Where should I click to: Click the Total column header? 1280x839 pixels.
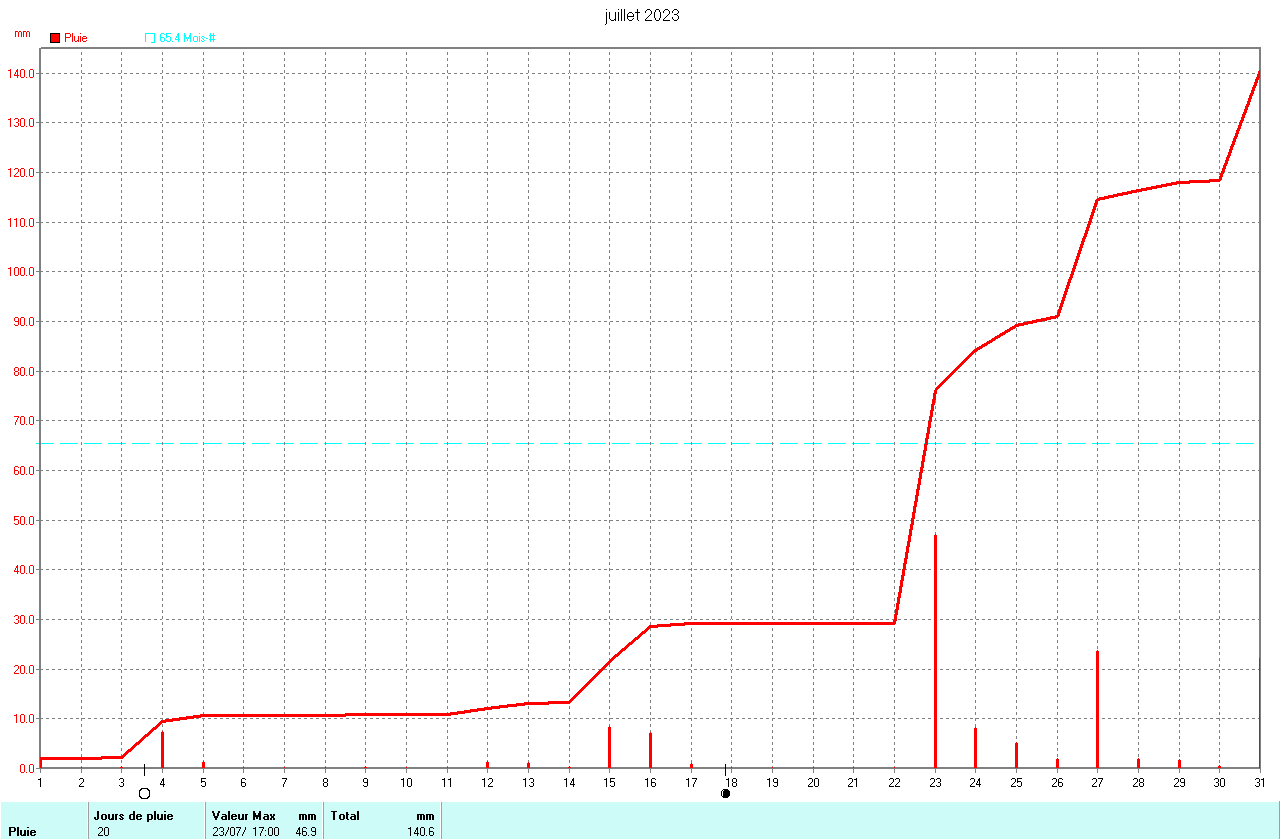pos(345,816)
